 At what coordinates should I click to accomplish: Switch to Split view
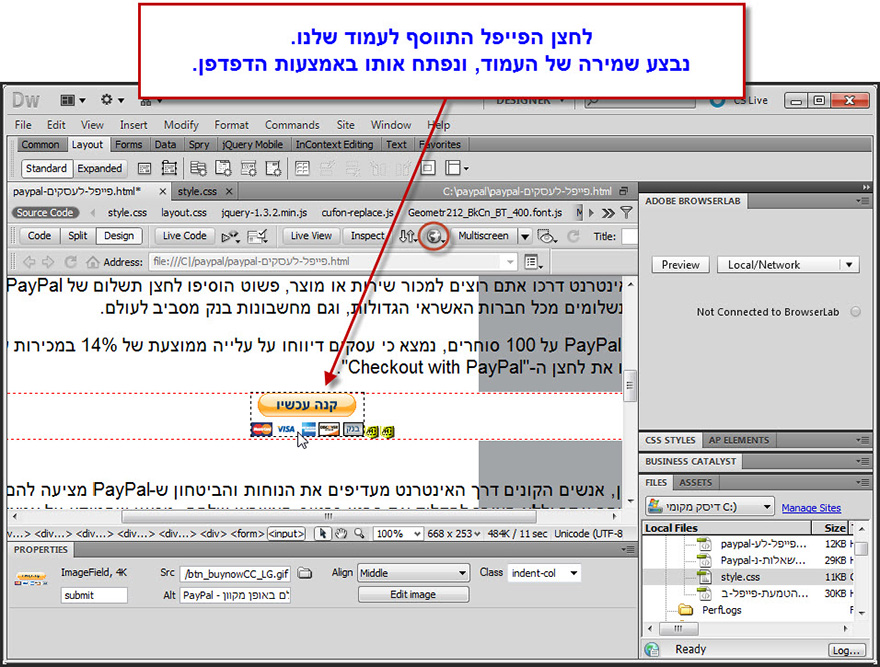tap(77, 236)
